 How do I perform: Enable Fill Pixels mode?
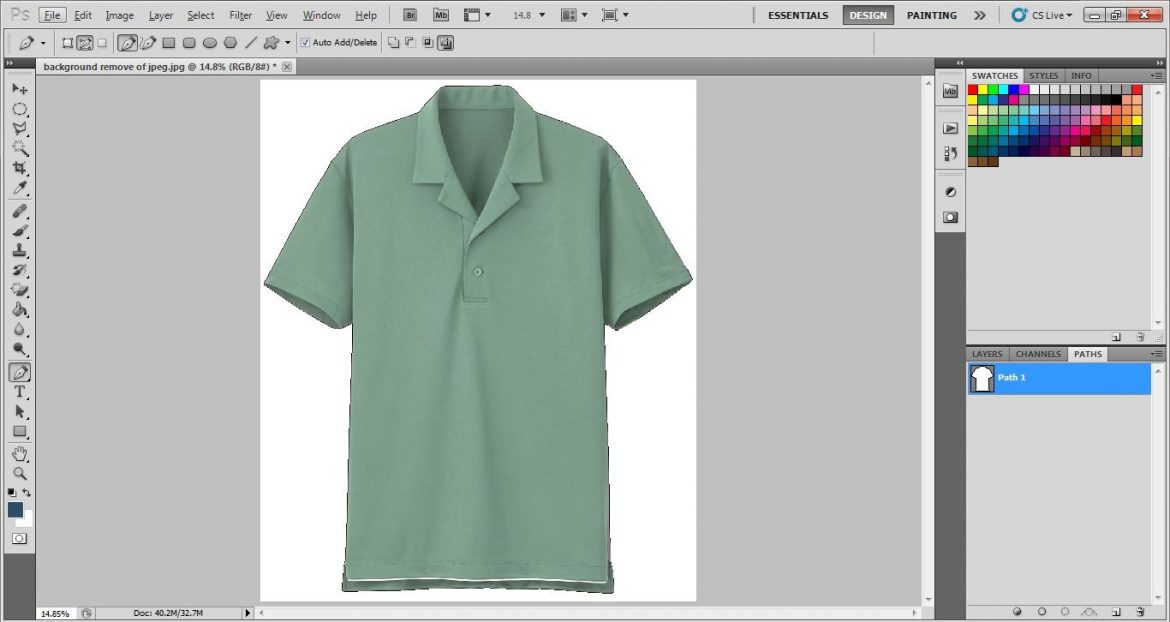tap(102, 43)
